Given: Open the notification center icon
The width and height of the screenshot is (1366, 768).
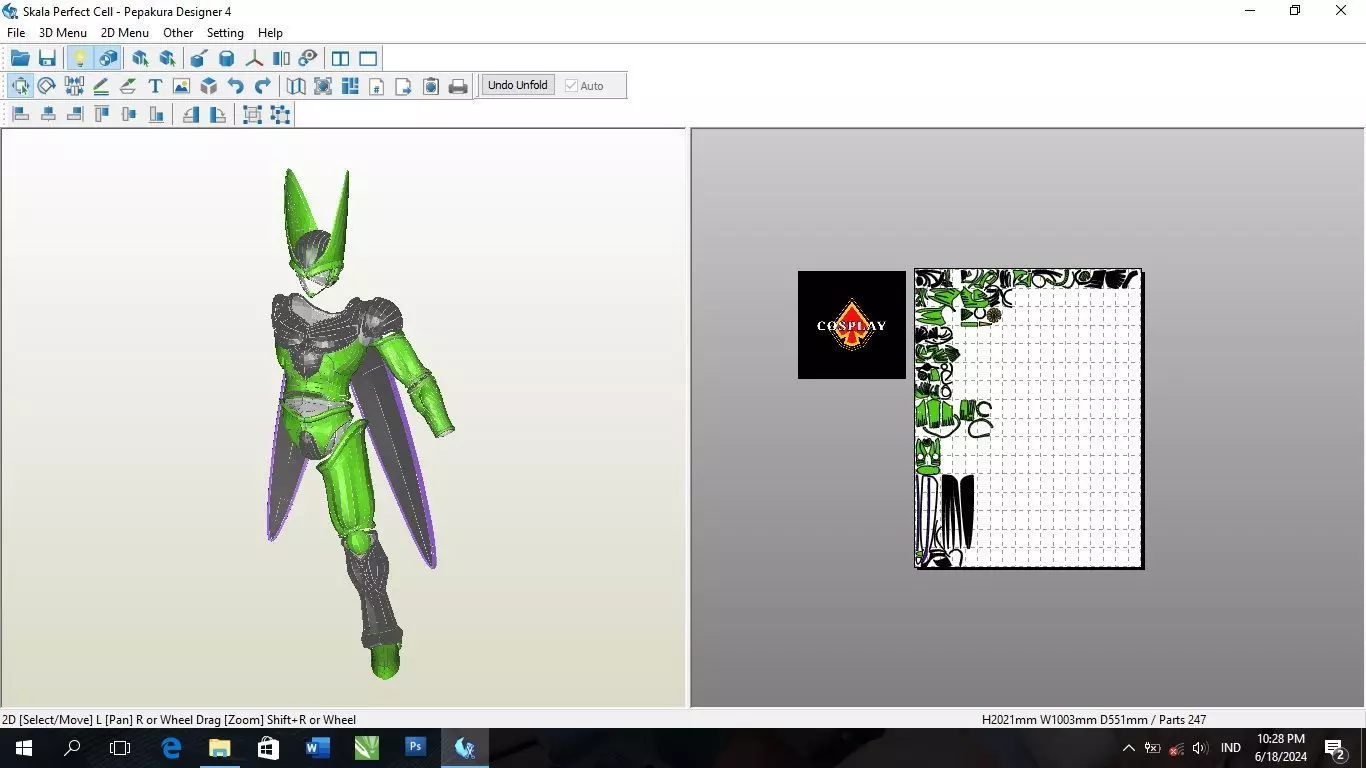Looking at the screenshot, I should (1335, 748).
